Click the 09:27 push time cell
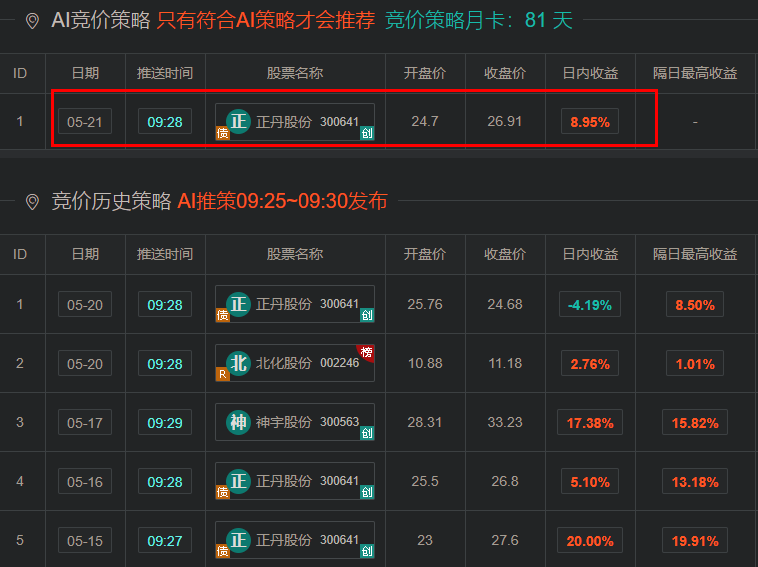This screenshot has height=567, width=758. (165, 540)
